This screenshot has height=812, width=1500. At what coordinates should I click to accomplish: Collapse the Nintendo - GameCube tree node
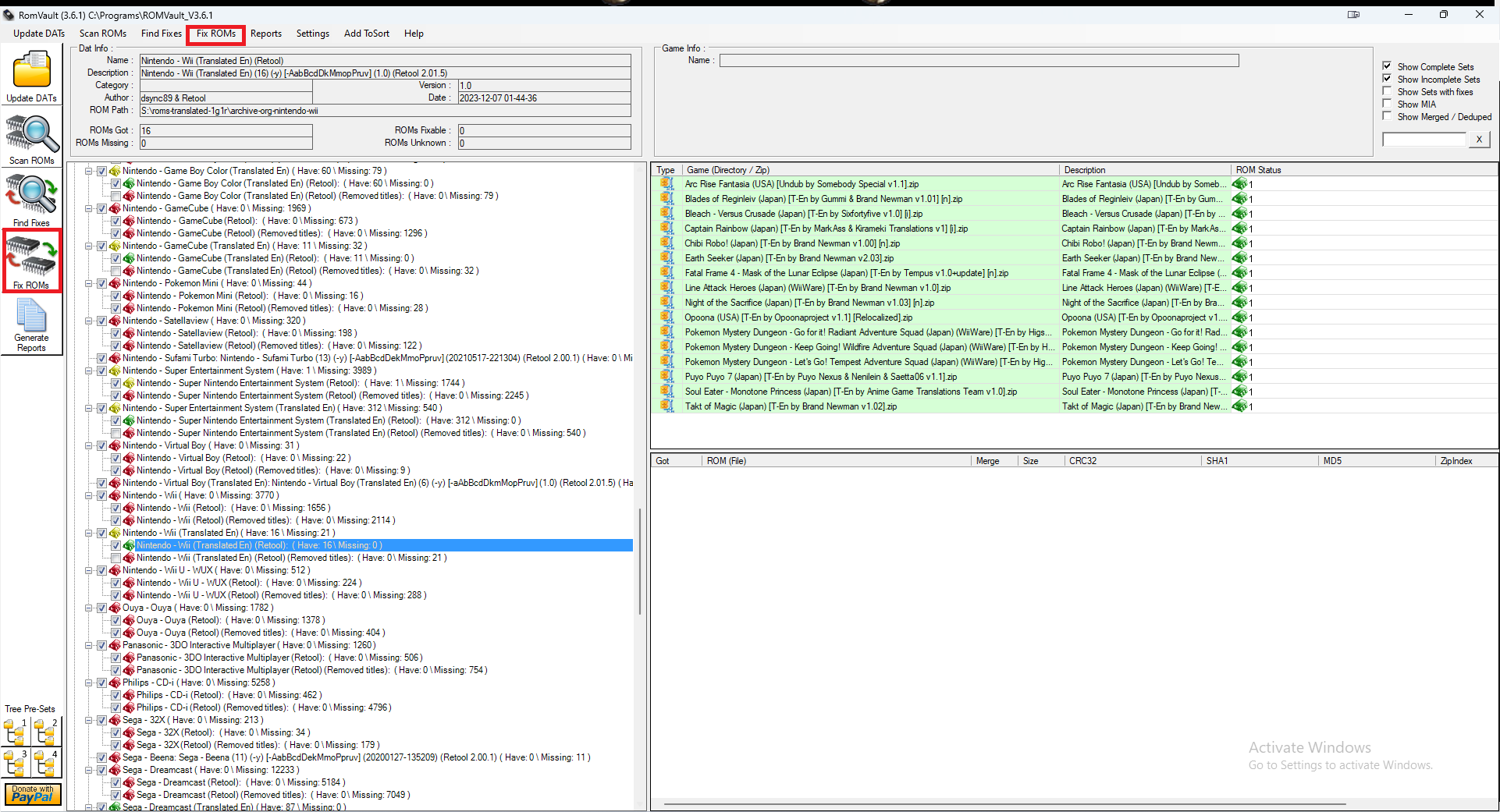point(88,208)
